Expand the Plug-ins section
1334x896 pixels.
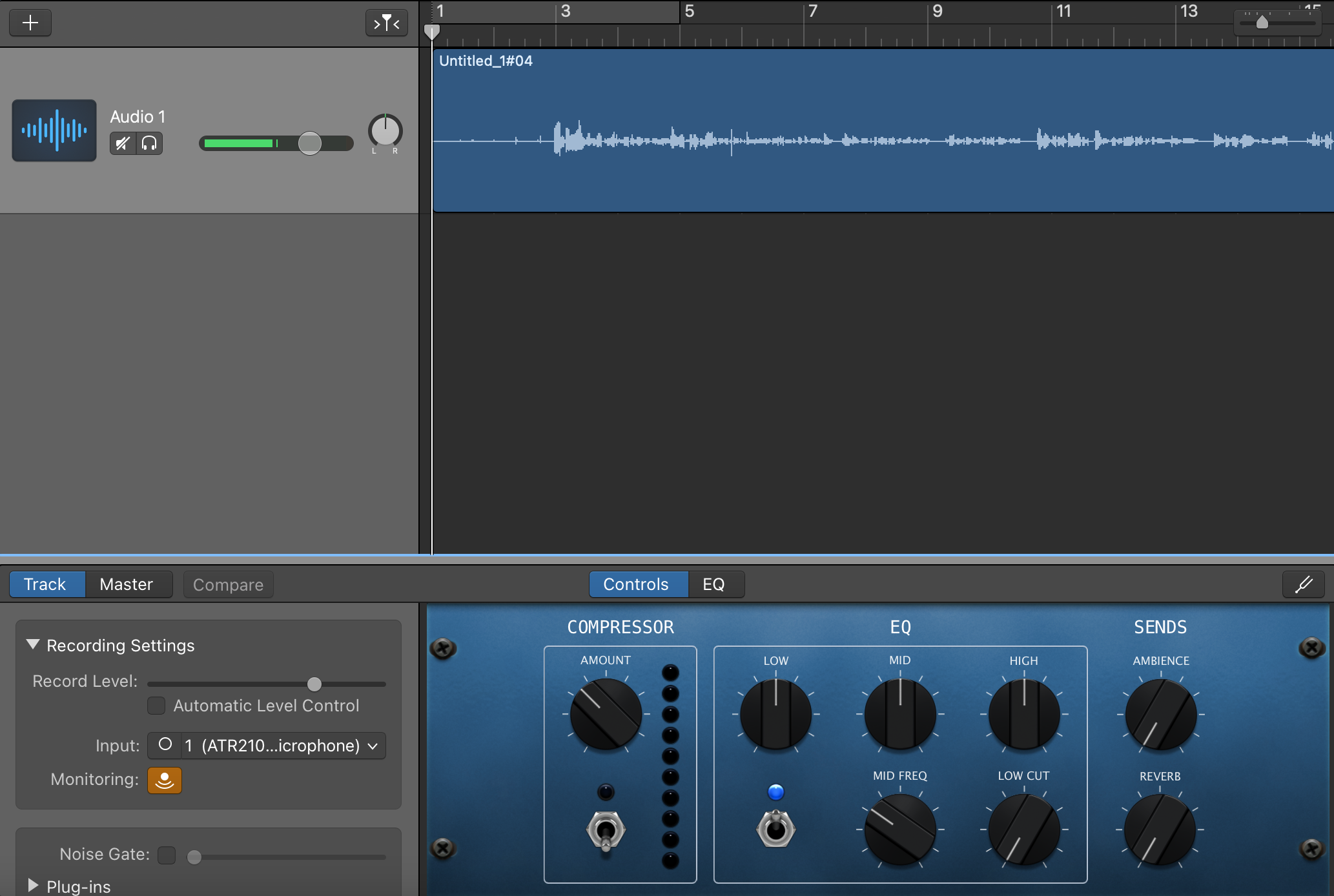pyautogui.click(x=33, y=885)
